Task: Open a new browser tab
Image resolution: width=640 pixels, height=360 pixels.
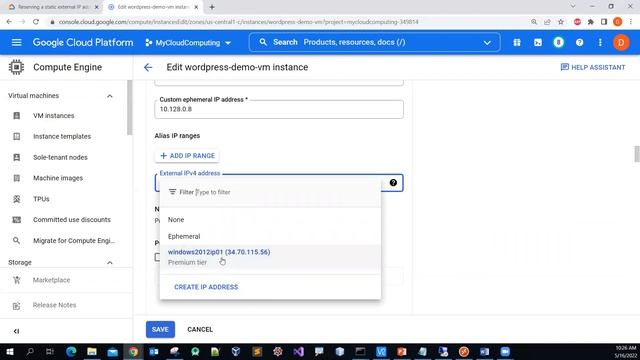Action: tap(212, 7)
